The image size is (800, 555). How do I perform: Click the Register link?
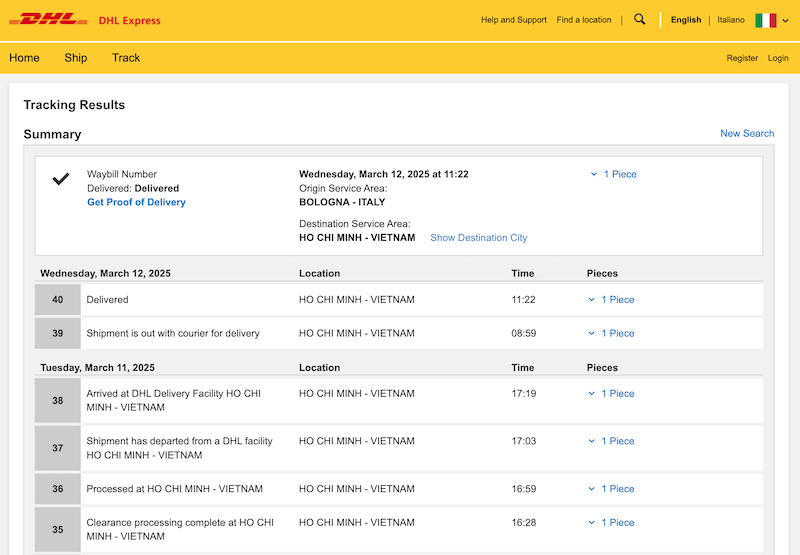click(742, 58)
